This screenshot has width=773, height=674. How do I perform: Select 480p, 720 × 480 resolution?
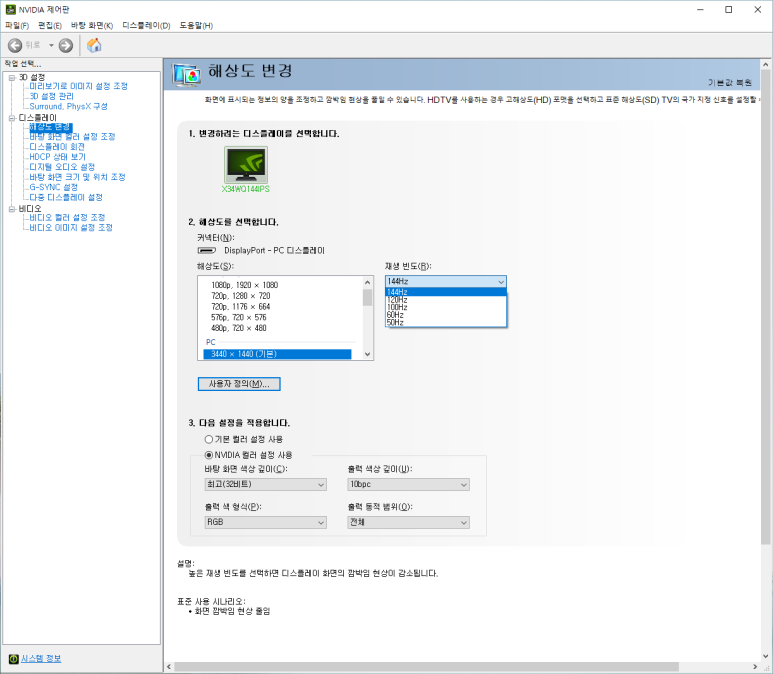(238, 328)
